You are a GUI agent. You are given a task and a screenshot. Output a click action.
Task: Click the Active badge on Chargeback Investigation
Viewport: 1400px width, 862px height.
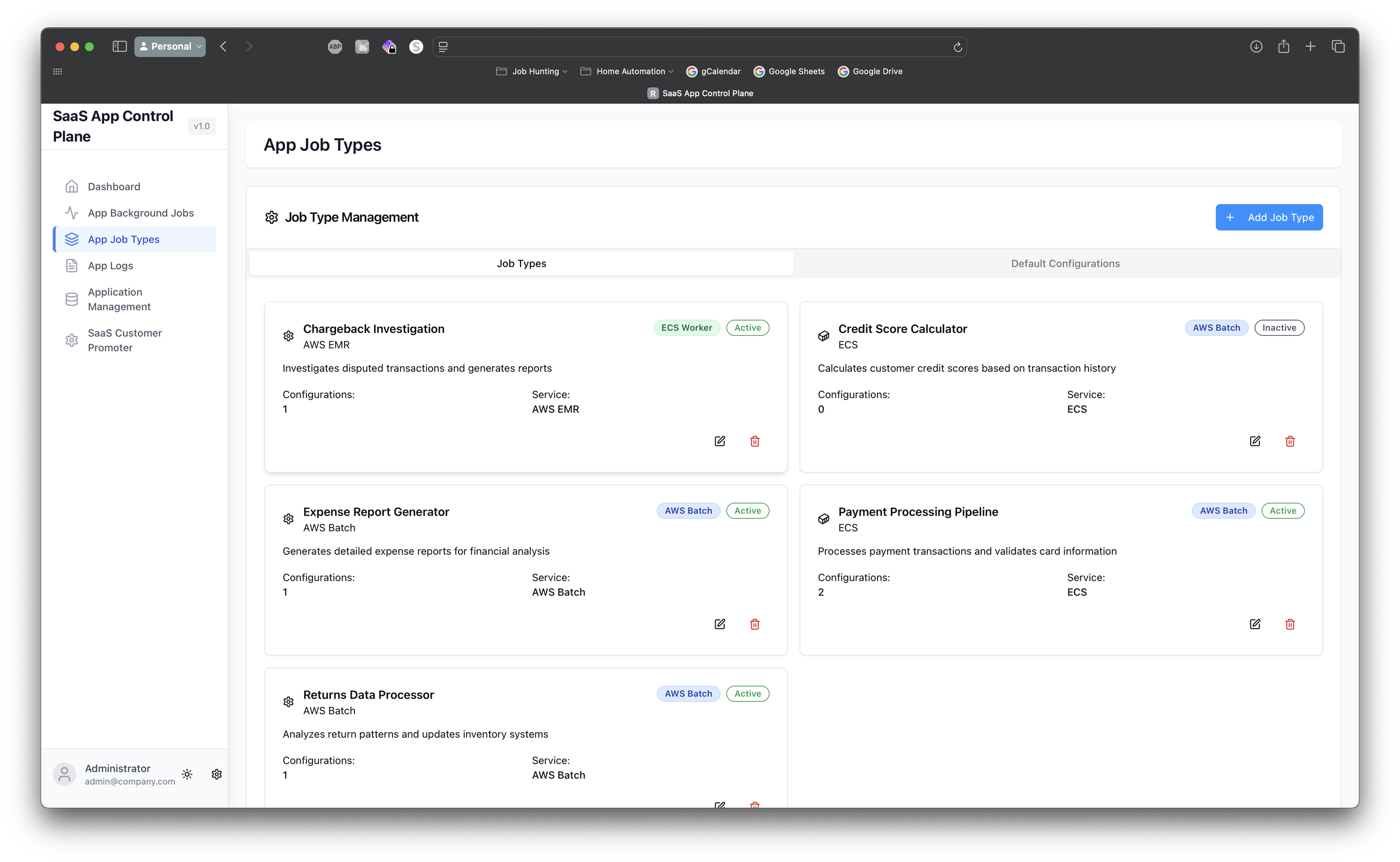point(748,328)
